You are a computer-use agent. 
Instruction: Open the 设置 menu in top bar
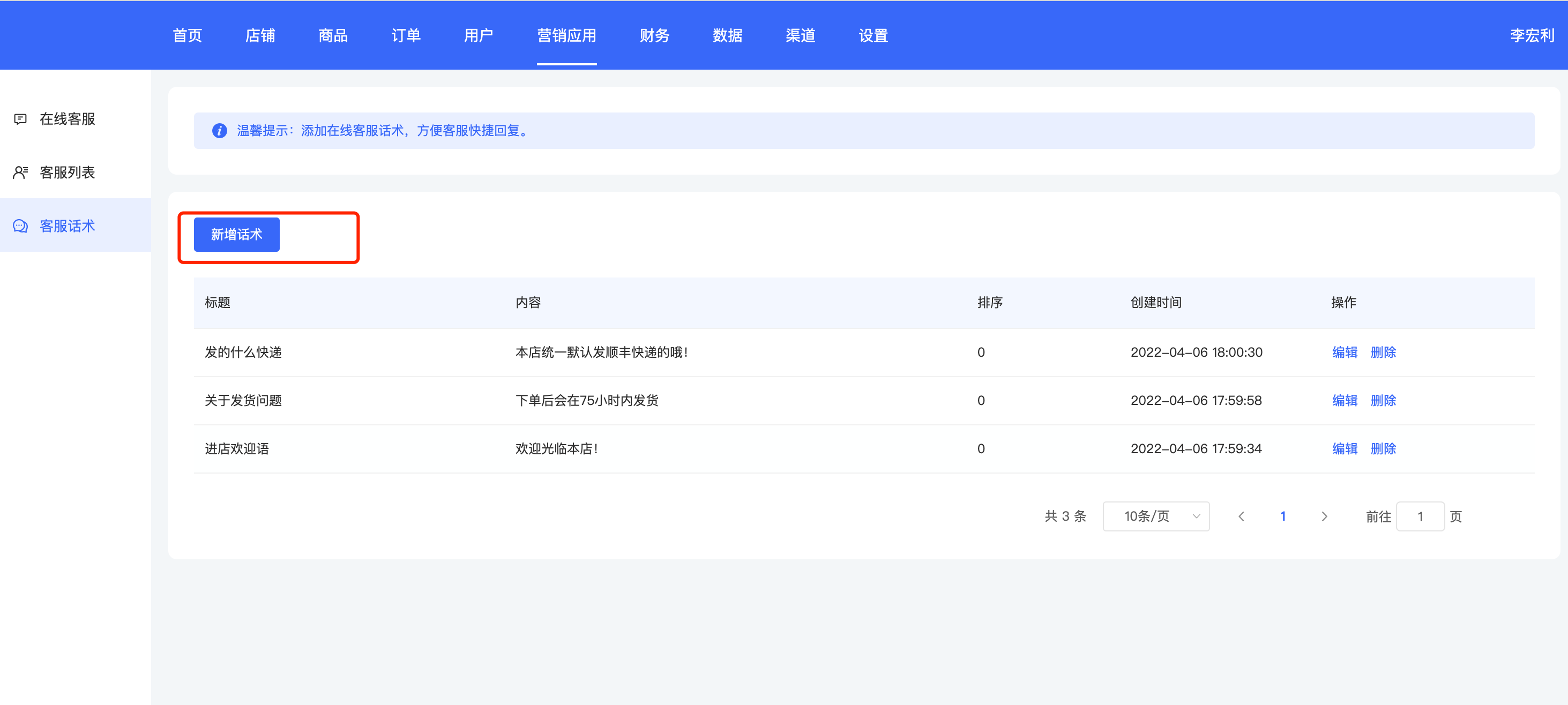(x=873, y=36)
